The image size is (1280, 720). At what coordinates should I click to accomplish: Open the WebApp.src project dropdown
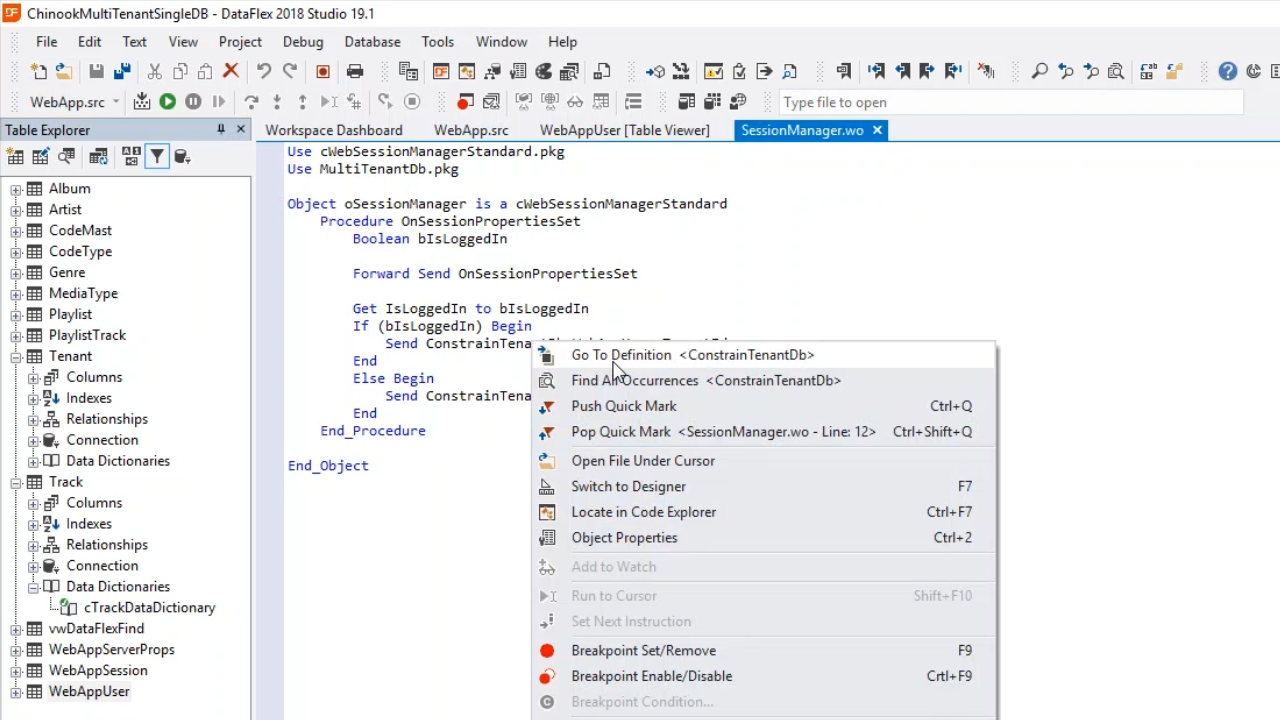[116, 102]
